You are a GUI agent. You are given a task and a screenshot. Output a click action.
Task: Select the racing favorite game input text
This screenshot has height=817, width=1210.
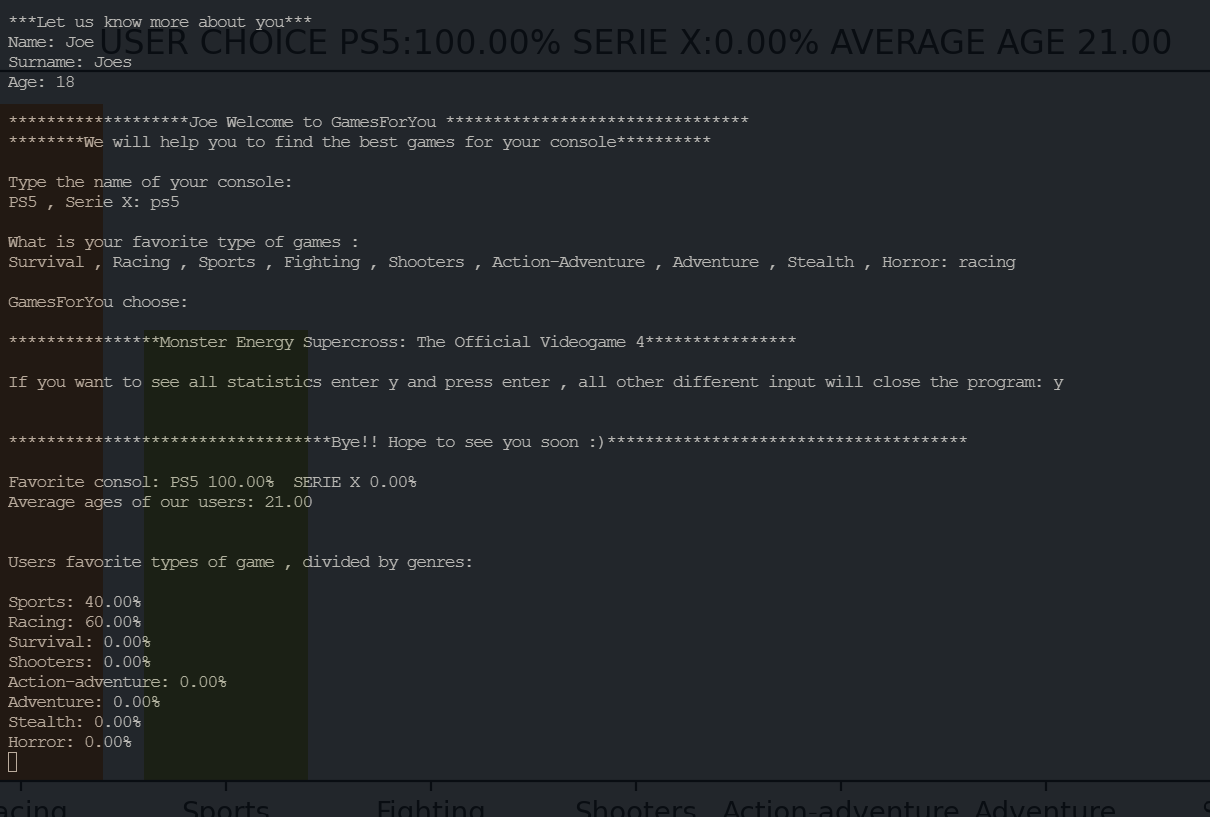[x=987, y=261]
